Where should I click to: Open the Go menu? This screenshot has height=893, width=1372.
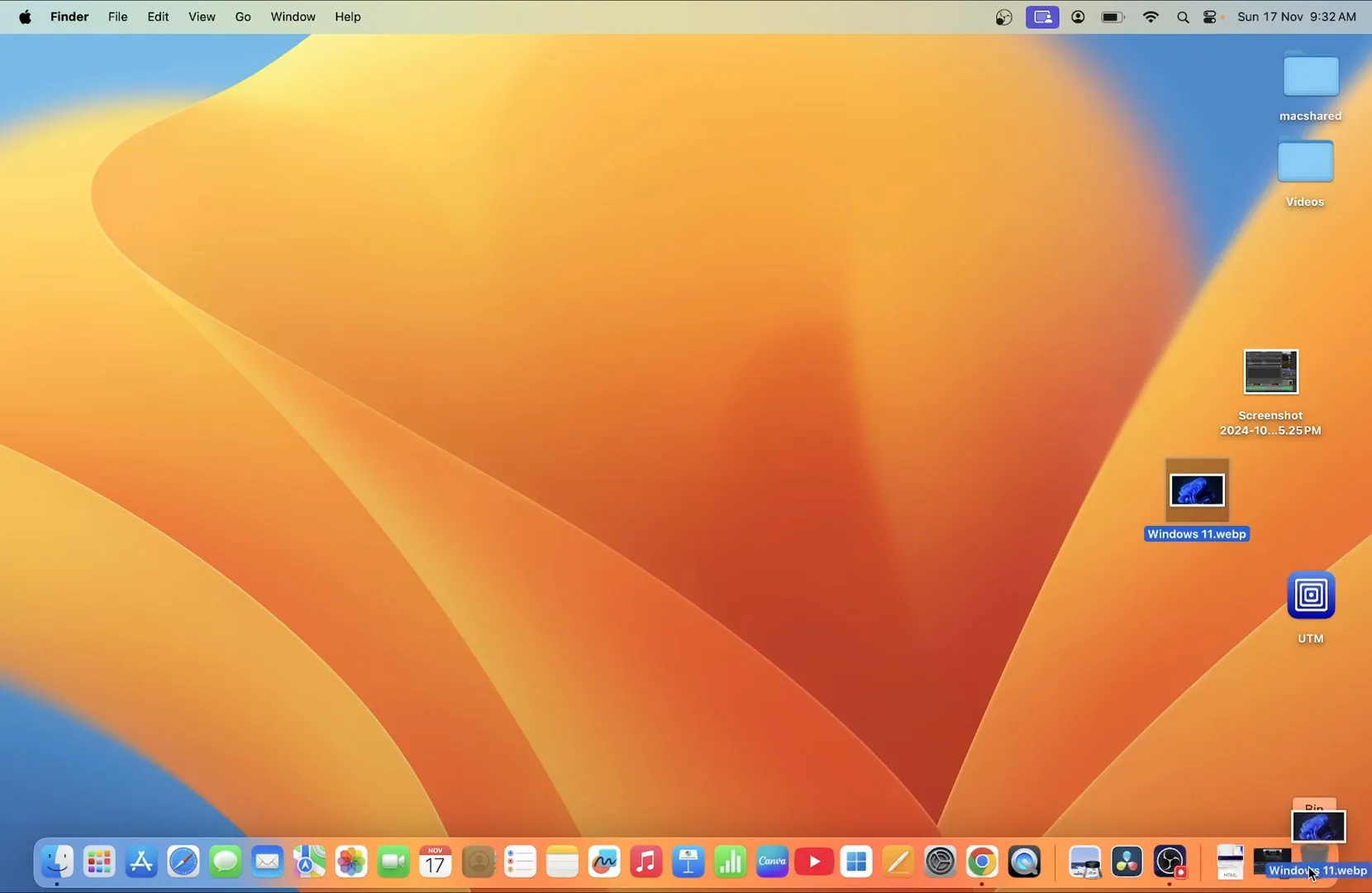pyautogui.click(x=243, y=17)
